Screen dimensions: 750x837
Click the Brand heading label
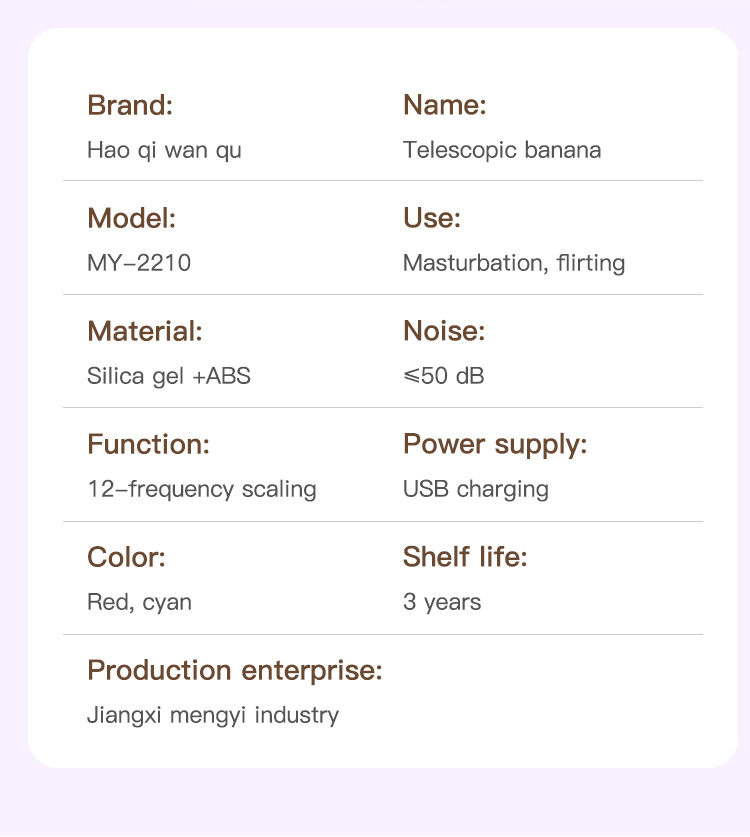click(130, 105)
